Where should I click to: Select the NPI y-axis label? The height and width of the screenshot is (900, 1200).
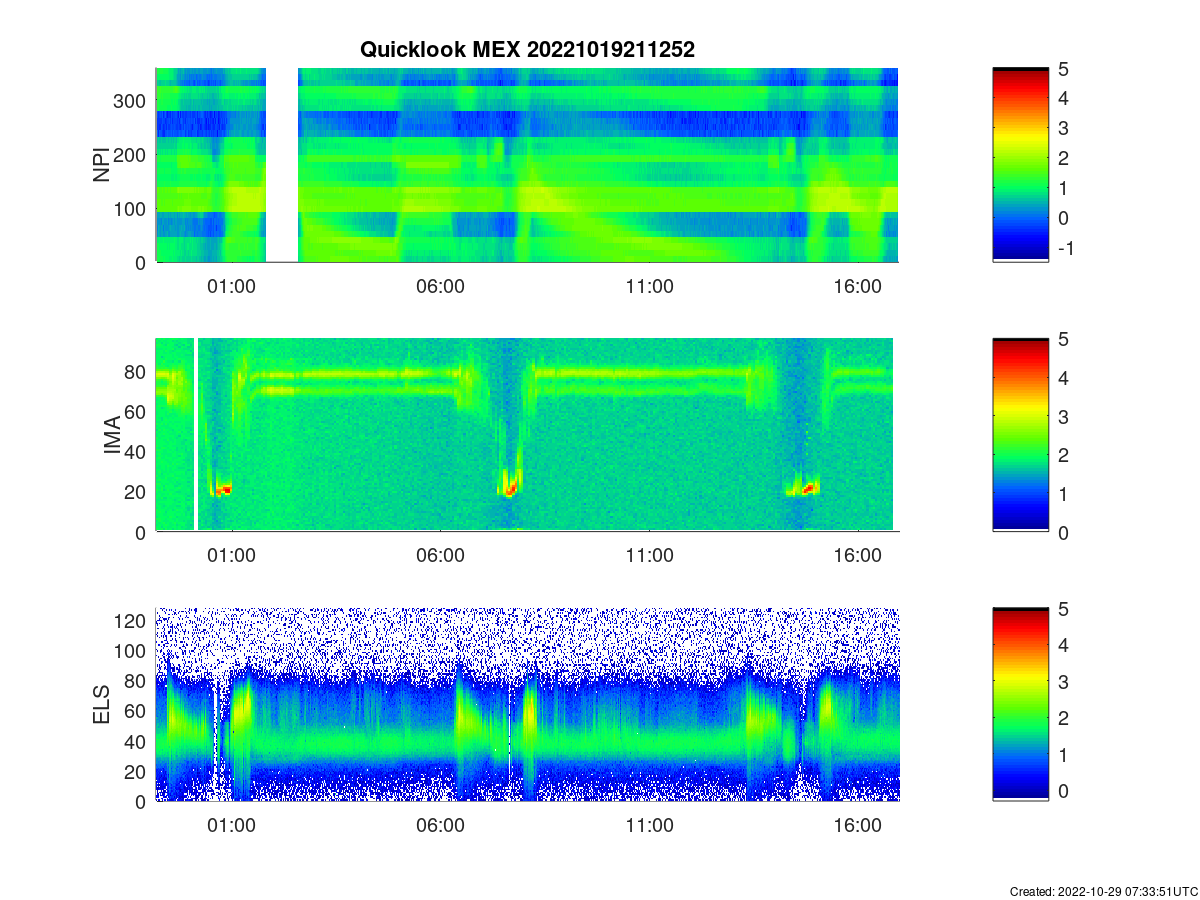pyautogui.click(x=102, y=165)
